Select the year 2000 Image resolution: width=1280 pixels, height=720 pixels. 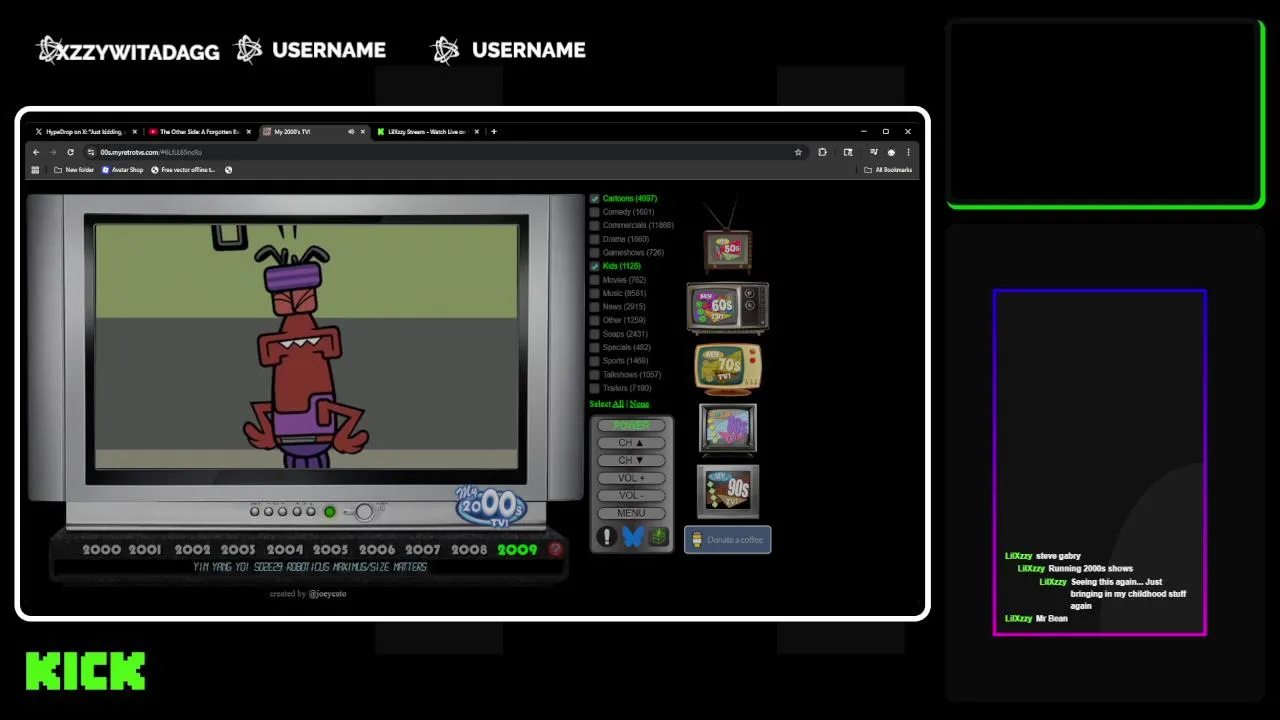click(x=101, y=549)
